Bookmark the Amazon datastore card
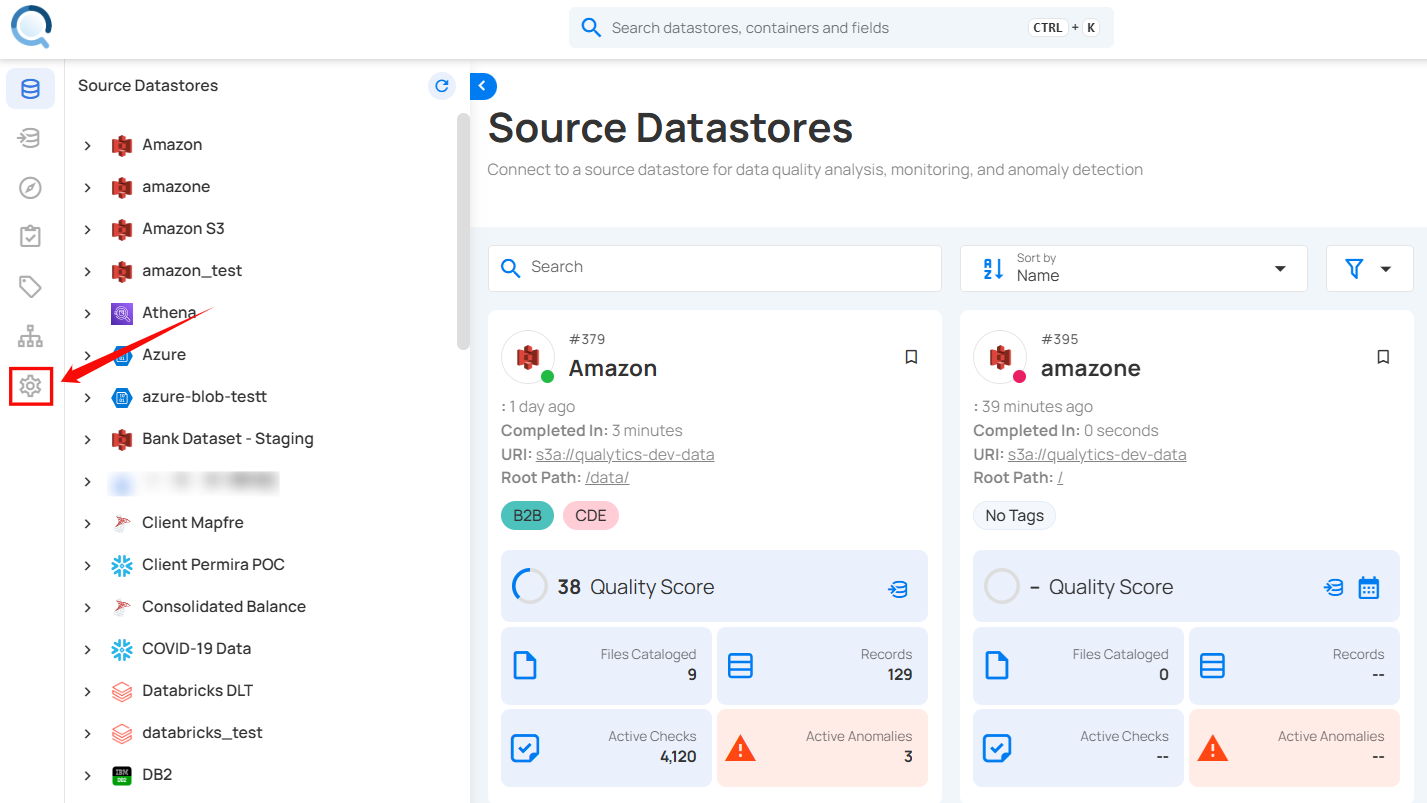Viewport: 1427px width, 803px height. (911, 357)
